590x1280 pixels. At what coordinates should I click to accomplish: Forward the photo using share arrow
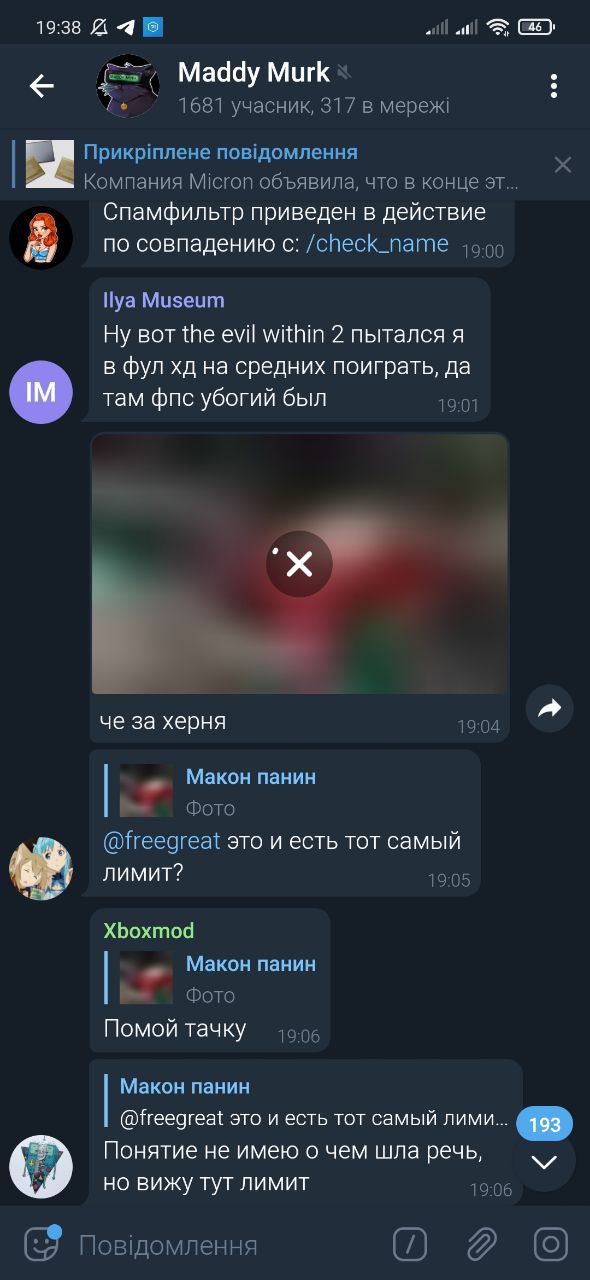(549, 709)
